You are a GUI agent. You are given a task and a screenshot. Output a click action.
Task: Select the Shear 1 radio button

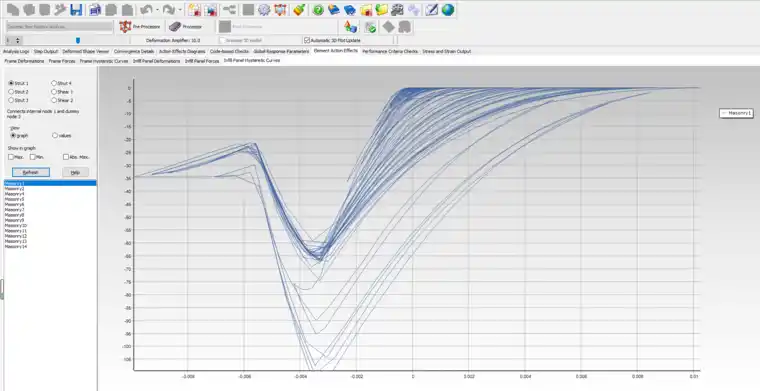pyautogui.click(x=54, y=92)
